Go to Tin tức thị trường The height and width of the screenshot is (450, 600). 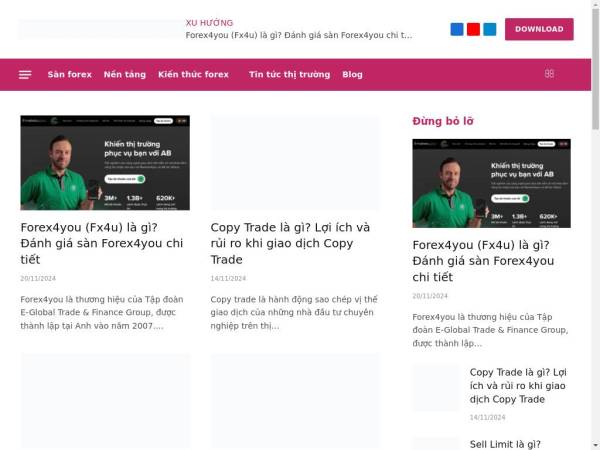[289, 74]
